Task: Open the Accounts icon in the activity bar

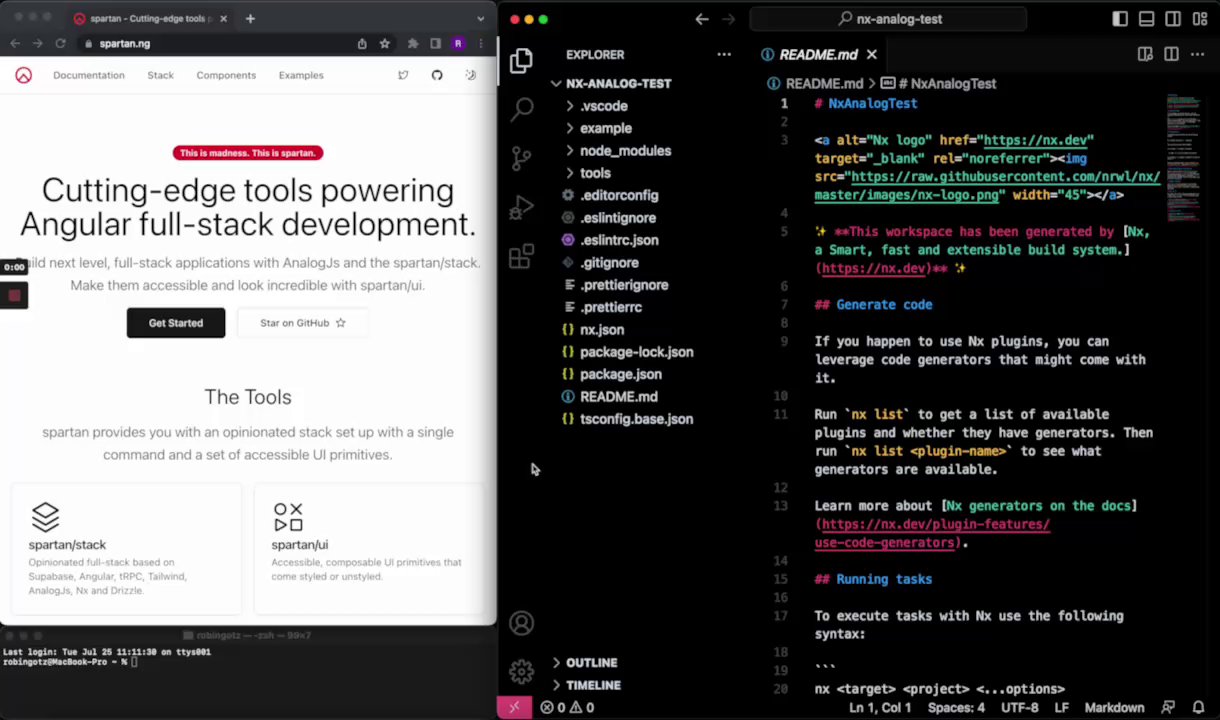Action: pyautogui.click(x=521, y=623)
